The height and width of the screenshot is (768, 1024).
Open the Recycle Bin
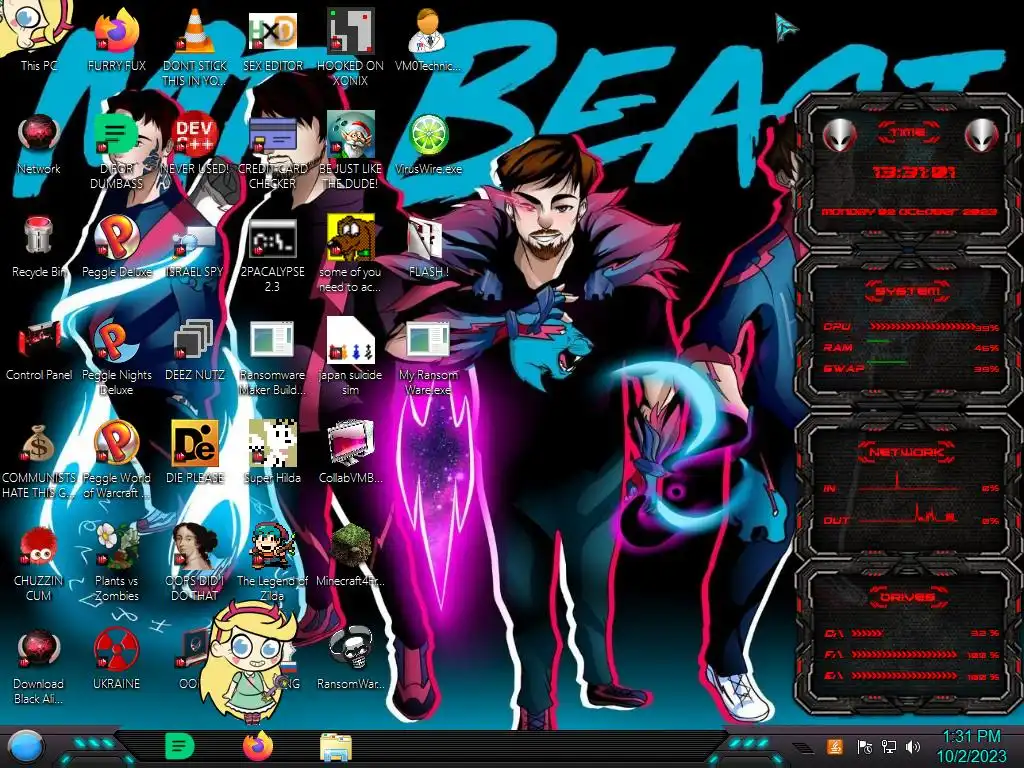(39, 247)
